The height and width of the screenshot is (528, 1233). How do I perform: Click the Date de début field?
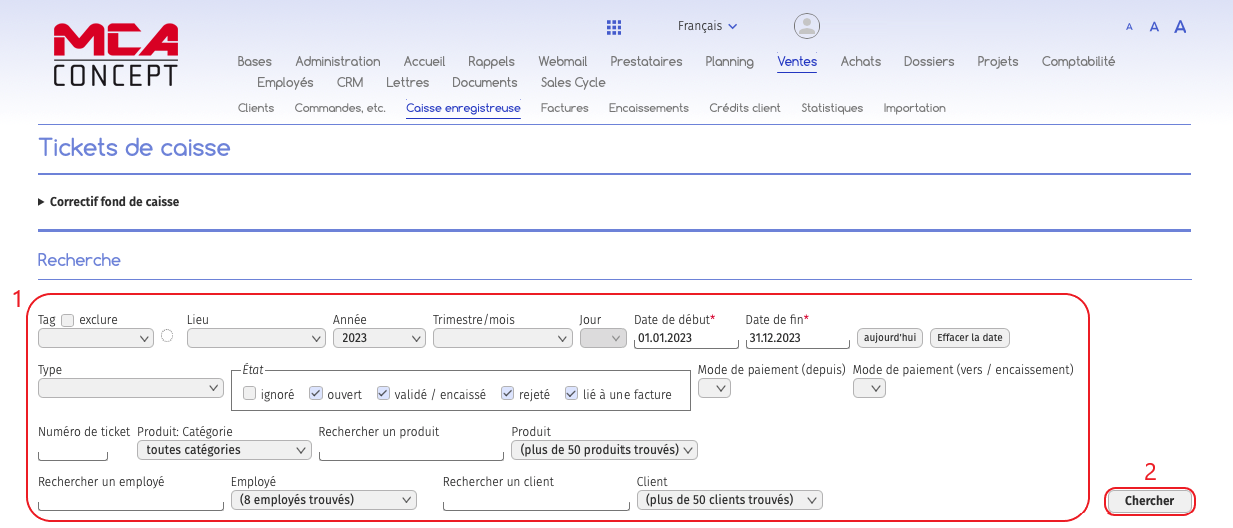click(x=685, y=338)
